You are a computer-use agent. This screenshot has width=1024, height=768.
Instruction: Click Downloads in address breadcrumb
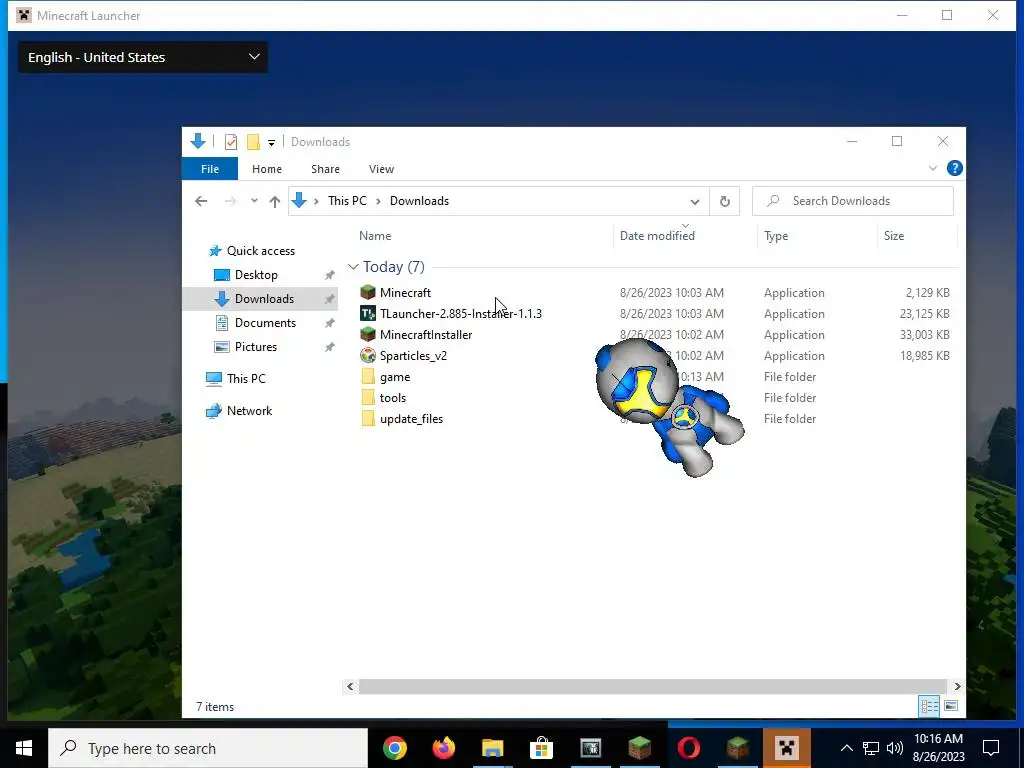(x=419, y=201)
